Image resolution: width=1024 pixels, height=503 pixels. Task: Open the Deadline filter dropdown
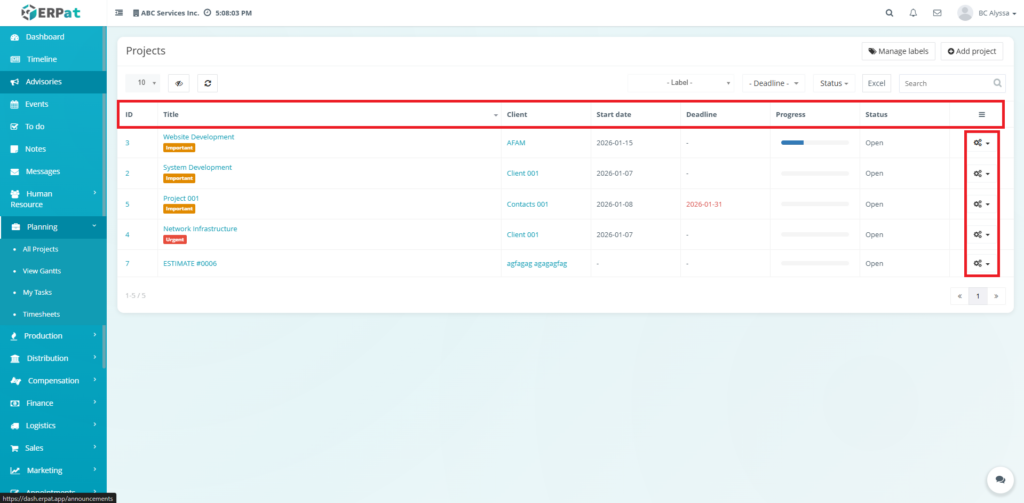[x=774, y=83]
